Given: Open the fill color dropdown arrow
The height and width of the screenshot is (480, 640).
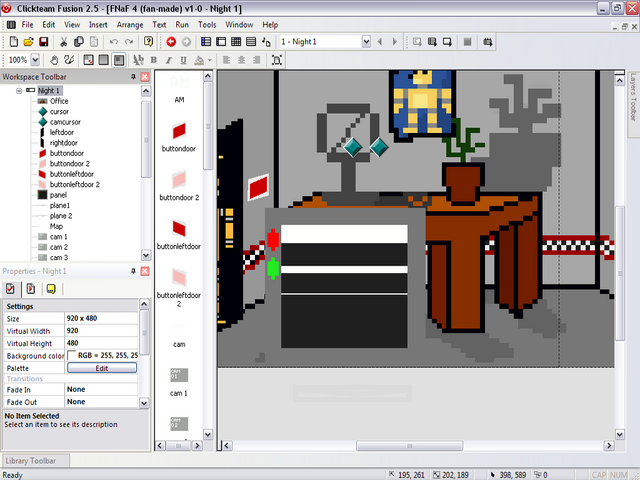Looking at the screenshot, I should [210, 60].
